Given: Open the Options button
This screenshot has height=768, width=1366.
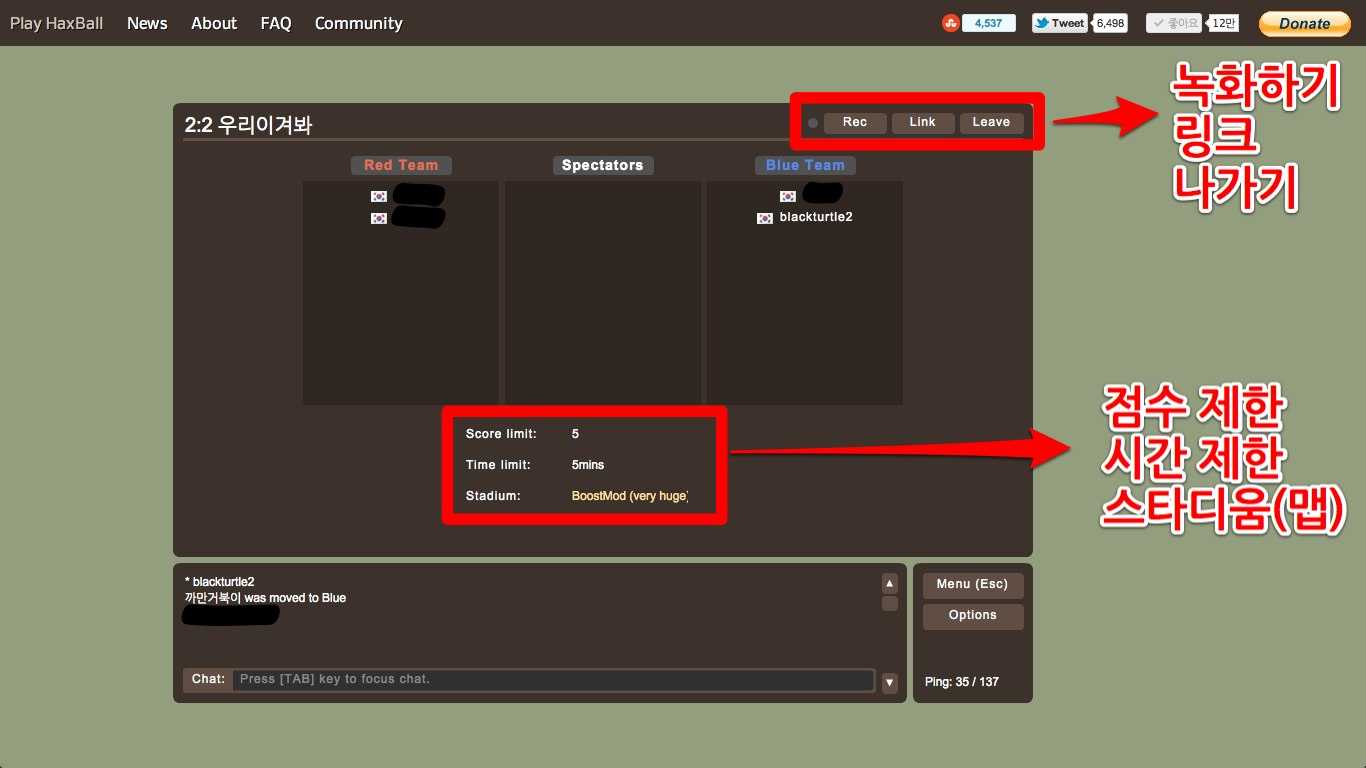Looking at the screenshot, I should (973, 616).
